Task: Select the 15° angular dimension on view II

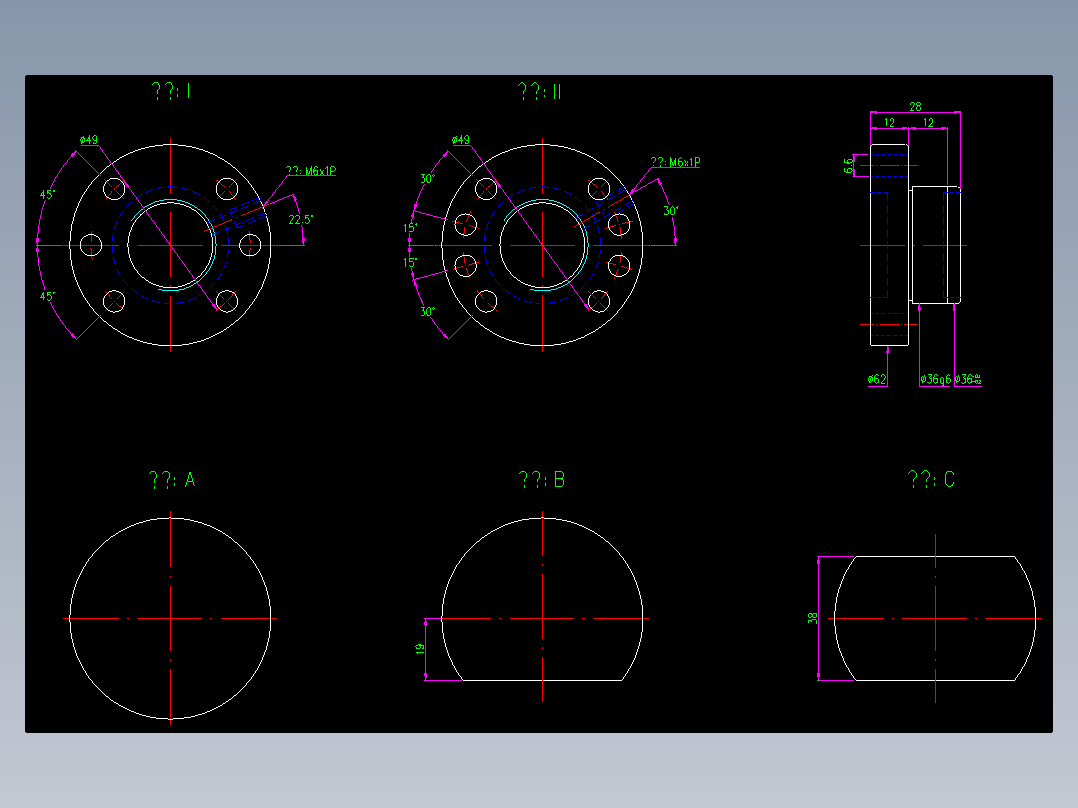Action: [x=408, y=228]
